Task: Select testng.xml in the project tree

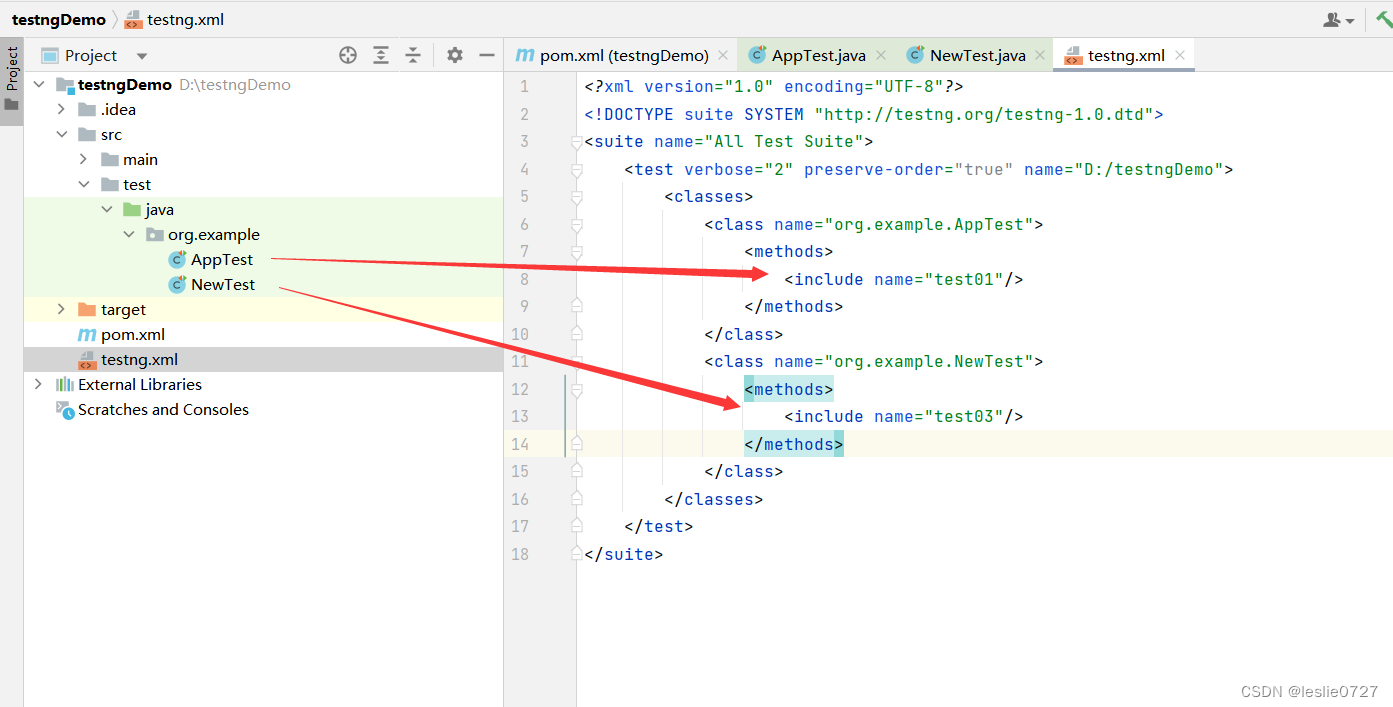Action: point(139,360)
